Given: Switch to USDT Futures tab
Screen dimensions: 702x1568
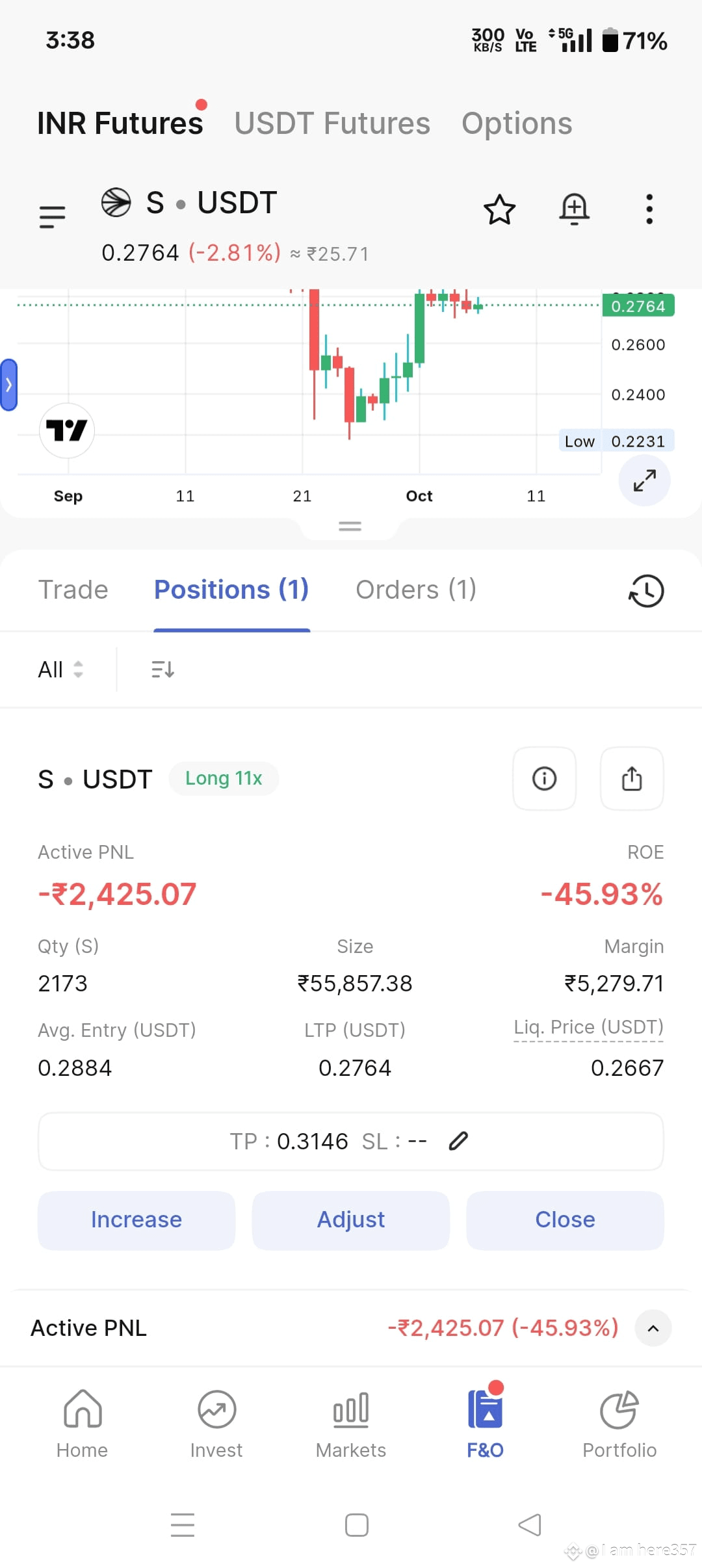Looking at the screenshot, I should [332, 124].
